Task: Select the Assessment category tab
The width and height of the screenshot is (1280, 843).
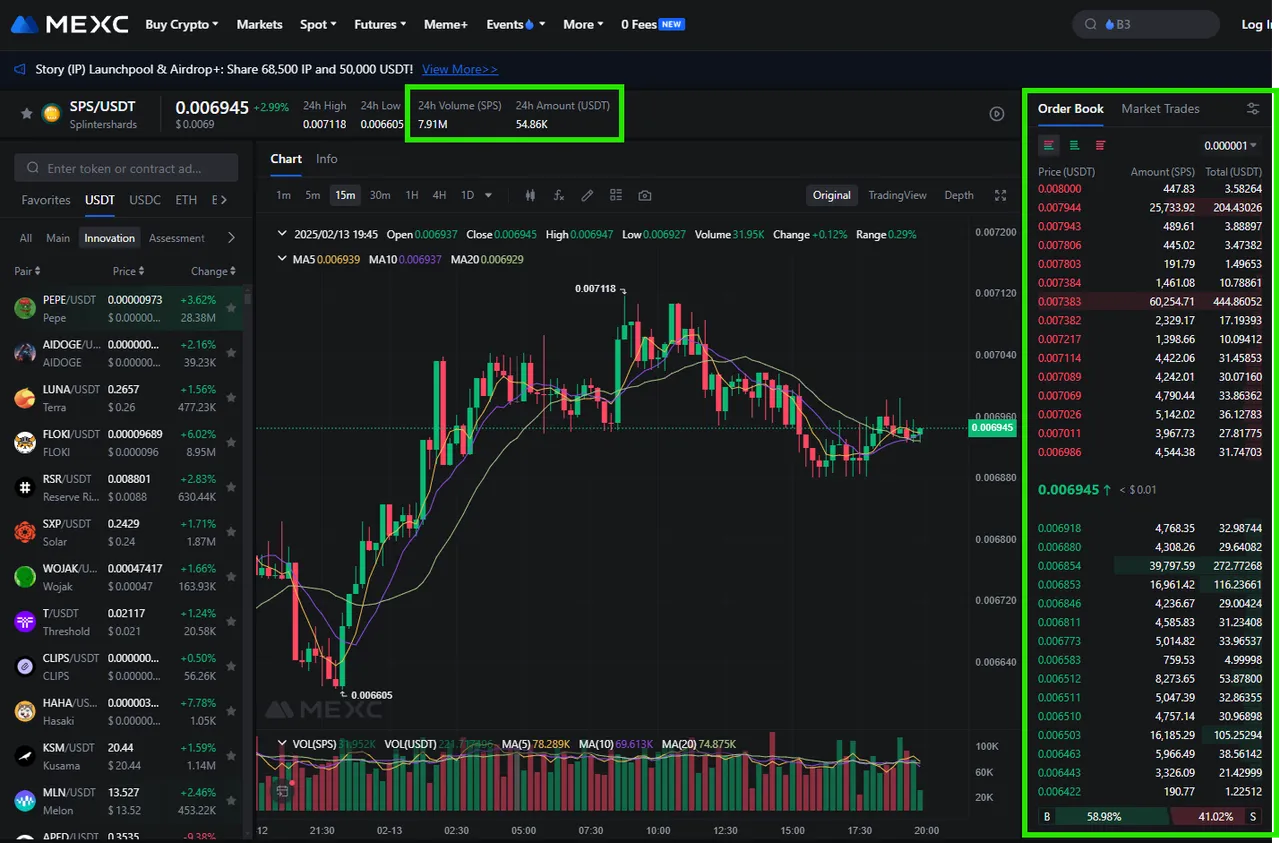Action: tap(177, 238)
